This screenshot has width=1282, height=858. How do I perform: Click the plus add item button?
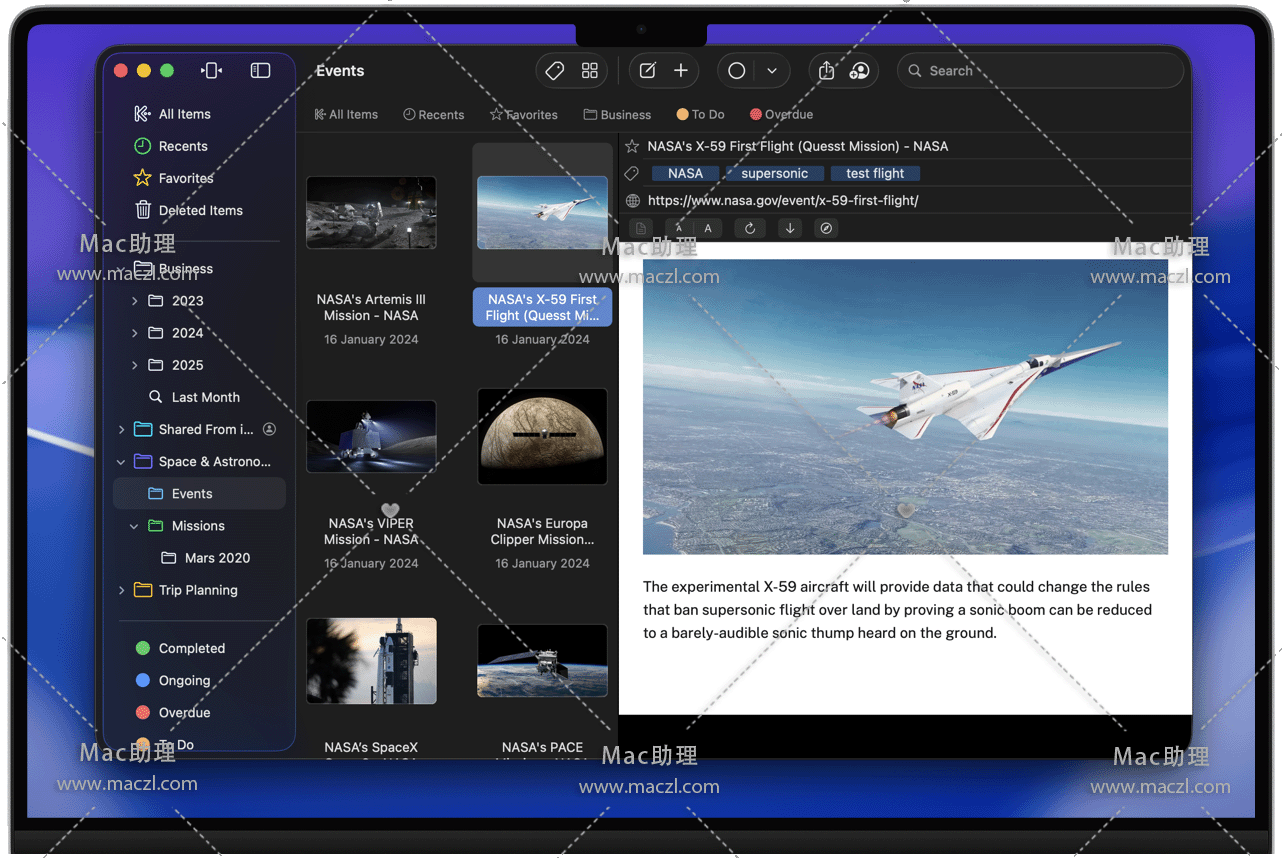click(681, 71)
